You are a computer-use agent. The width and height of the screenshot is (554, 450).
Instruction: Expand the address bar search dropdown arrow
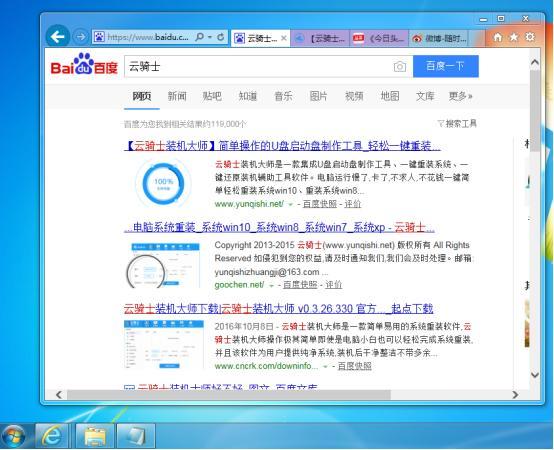tap(210, 37)
